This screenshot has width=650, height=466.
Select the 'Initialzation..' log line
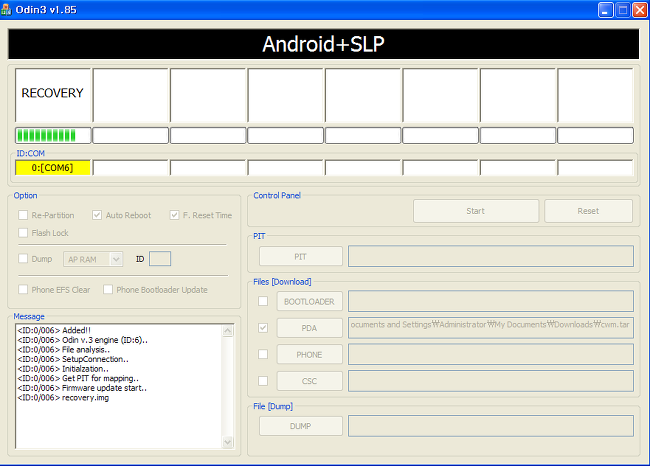(63, 369)
